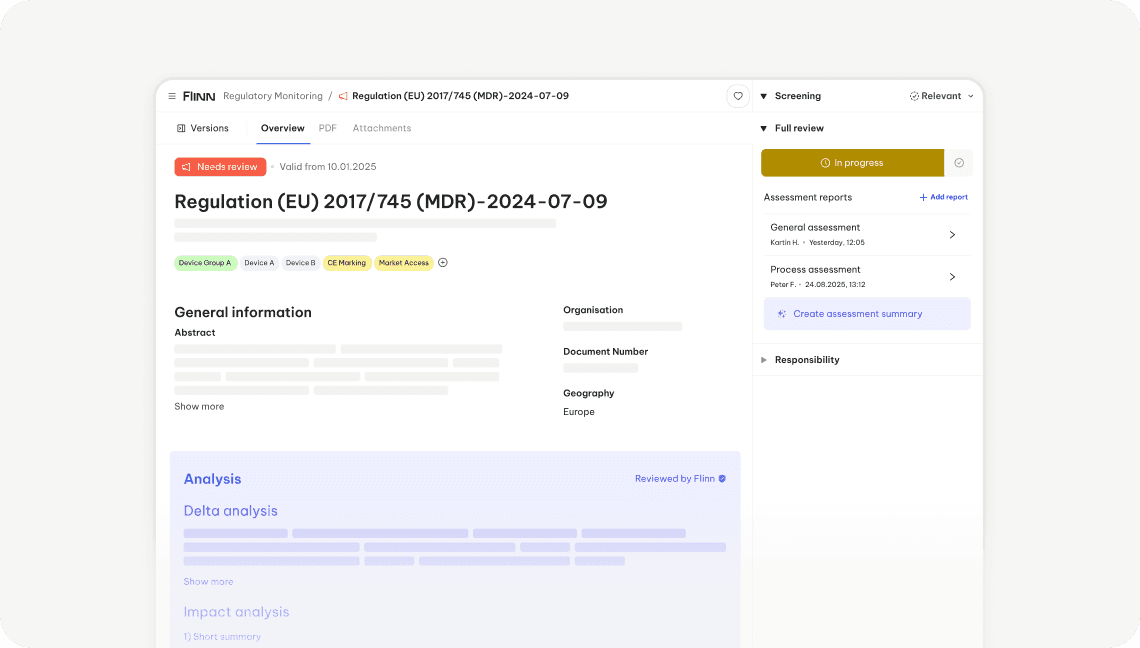
Task: Click the regulation title heading
Action: point(390,201)
